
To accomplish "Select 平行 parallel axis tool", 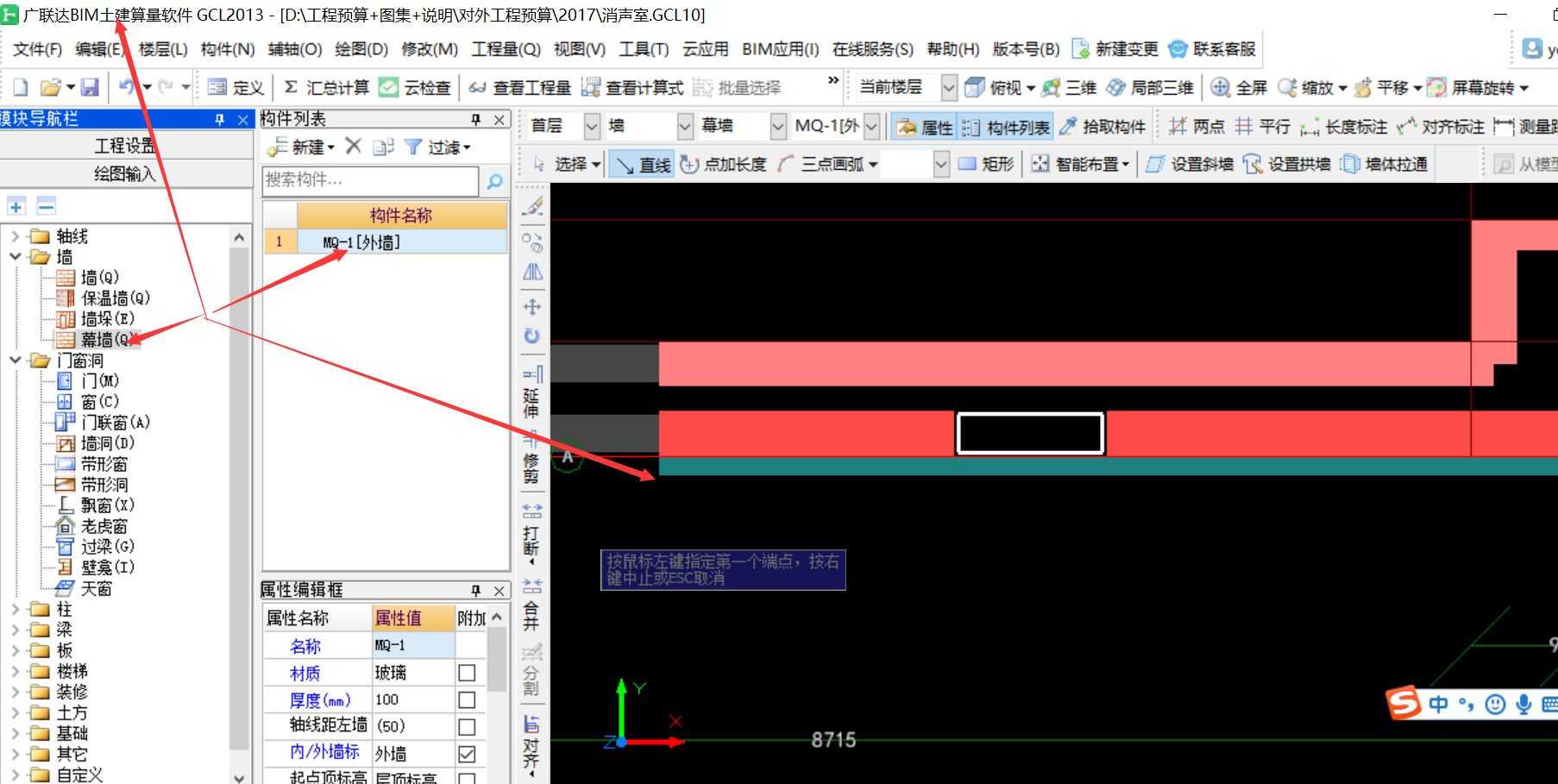I will (1262, 127).
